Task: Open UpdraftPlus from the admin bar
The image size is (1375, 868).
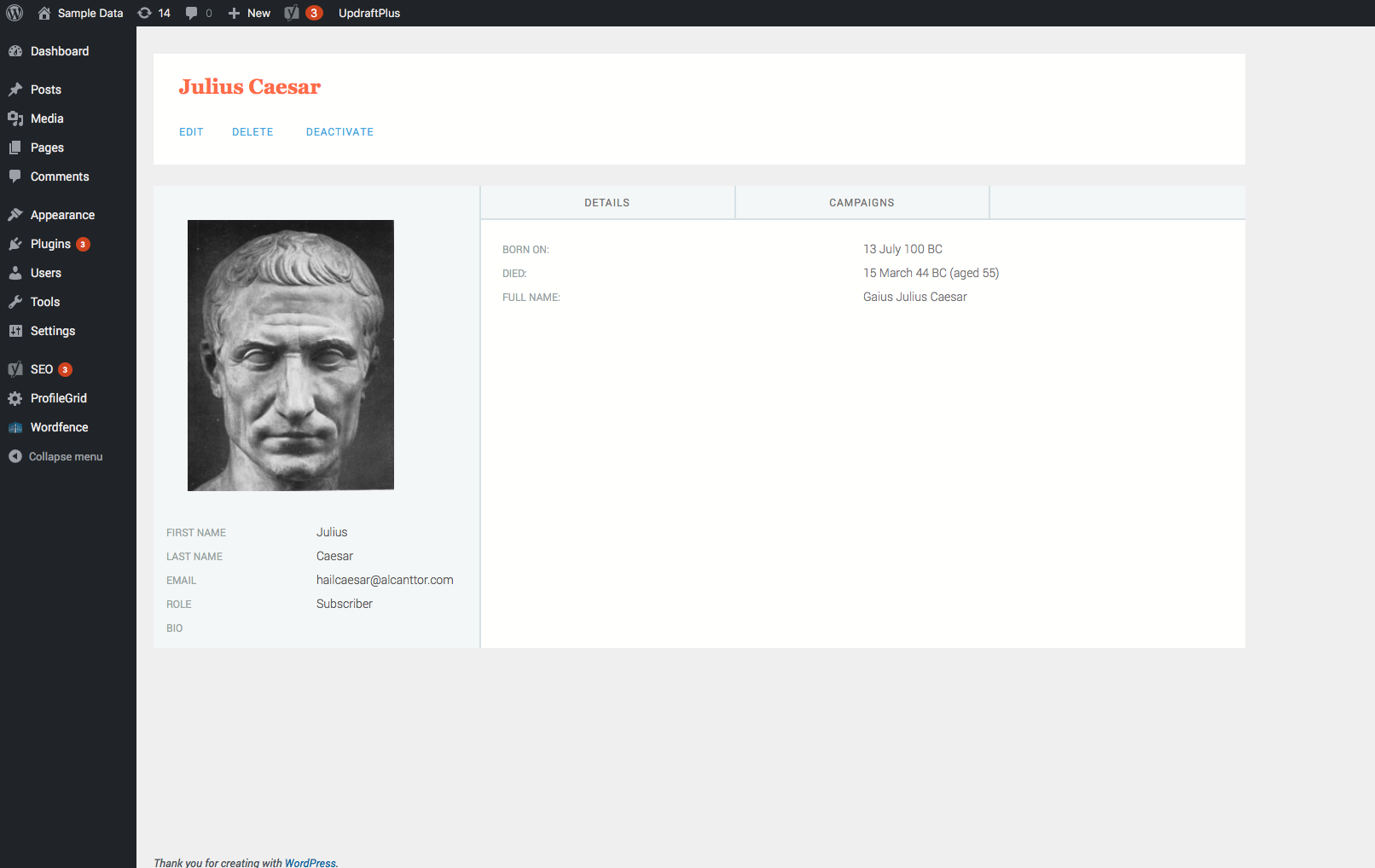Action: click(368, 13)
